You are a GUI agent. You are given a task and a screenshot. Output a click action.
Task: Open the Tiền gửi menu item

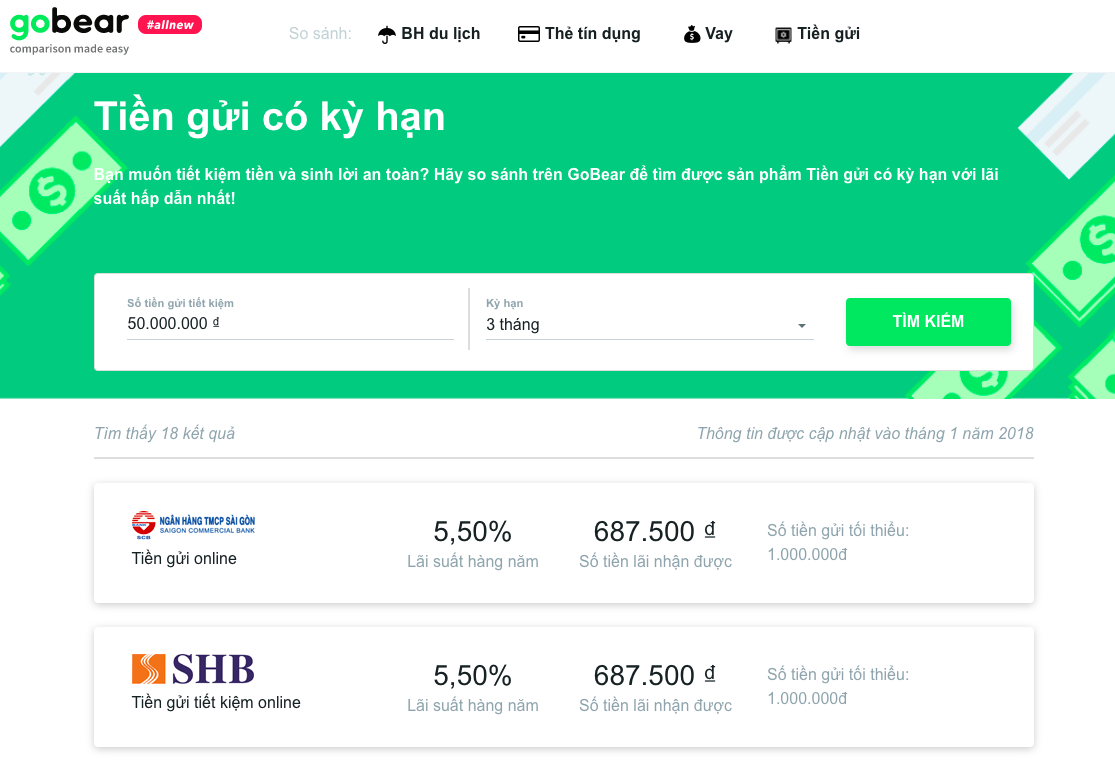(x=828, y=34)
